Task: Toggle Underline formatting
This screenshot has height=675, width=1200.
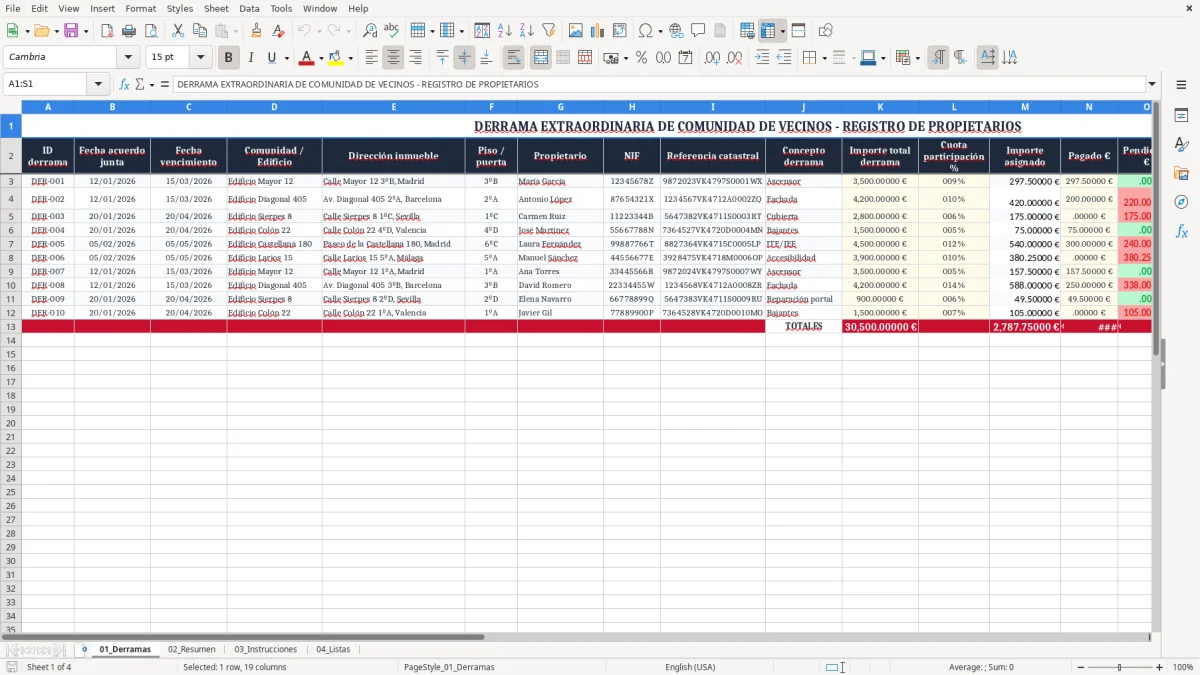Action: pyautogui.click(x=271, y=57)
